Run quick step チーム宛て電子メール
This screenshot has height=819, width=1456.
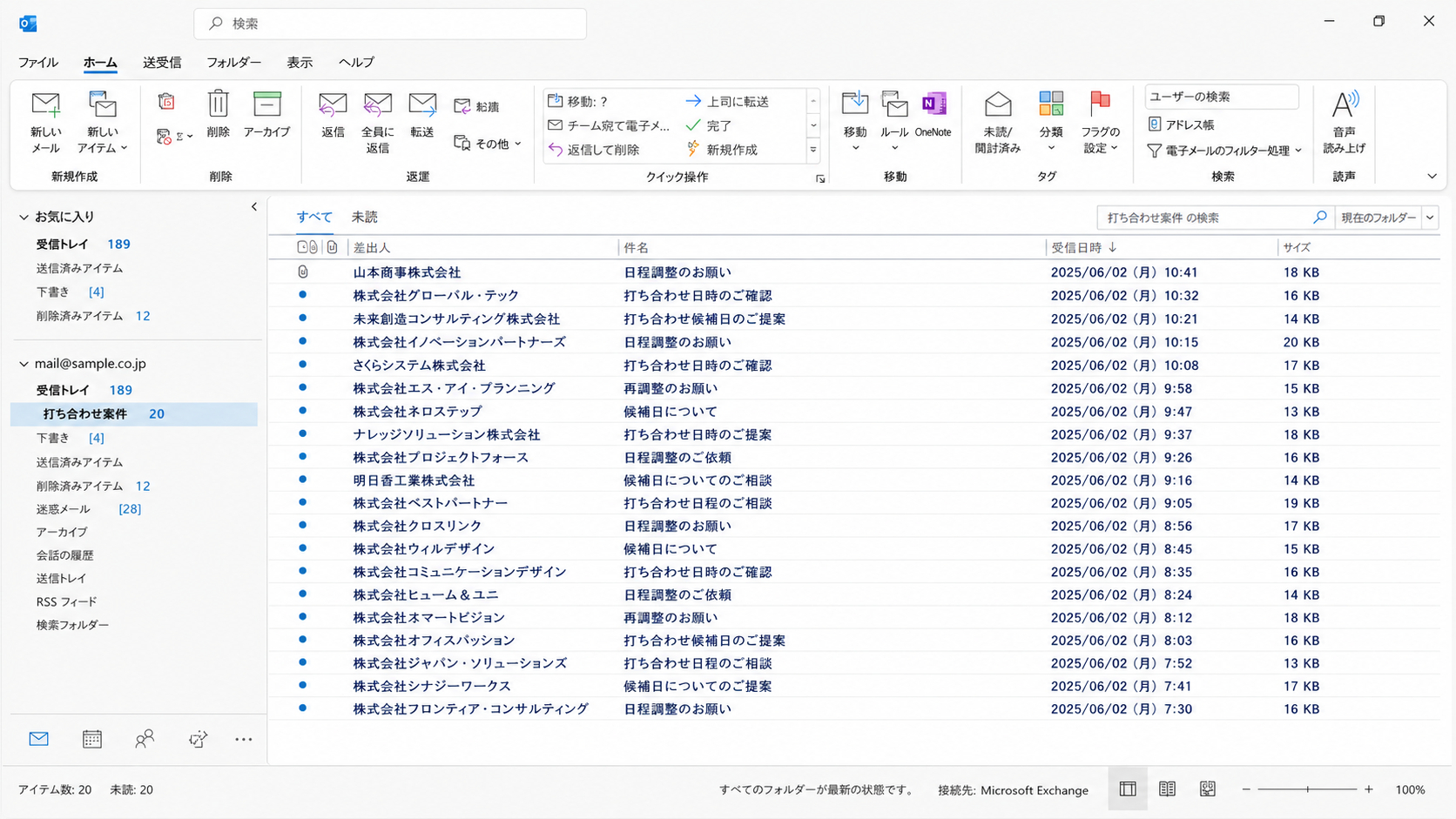pos(609,125)
